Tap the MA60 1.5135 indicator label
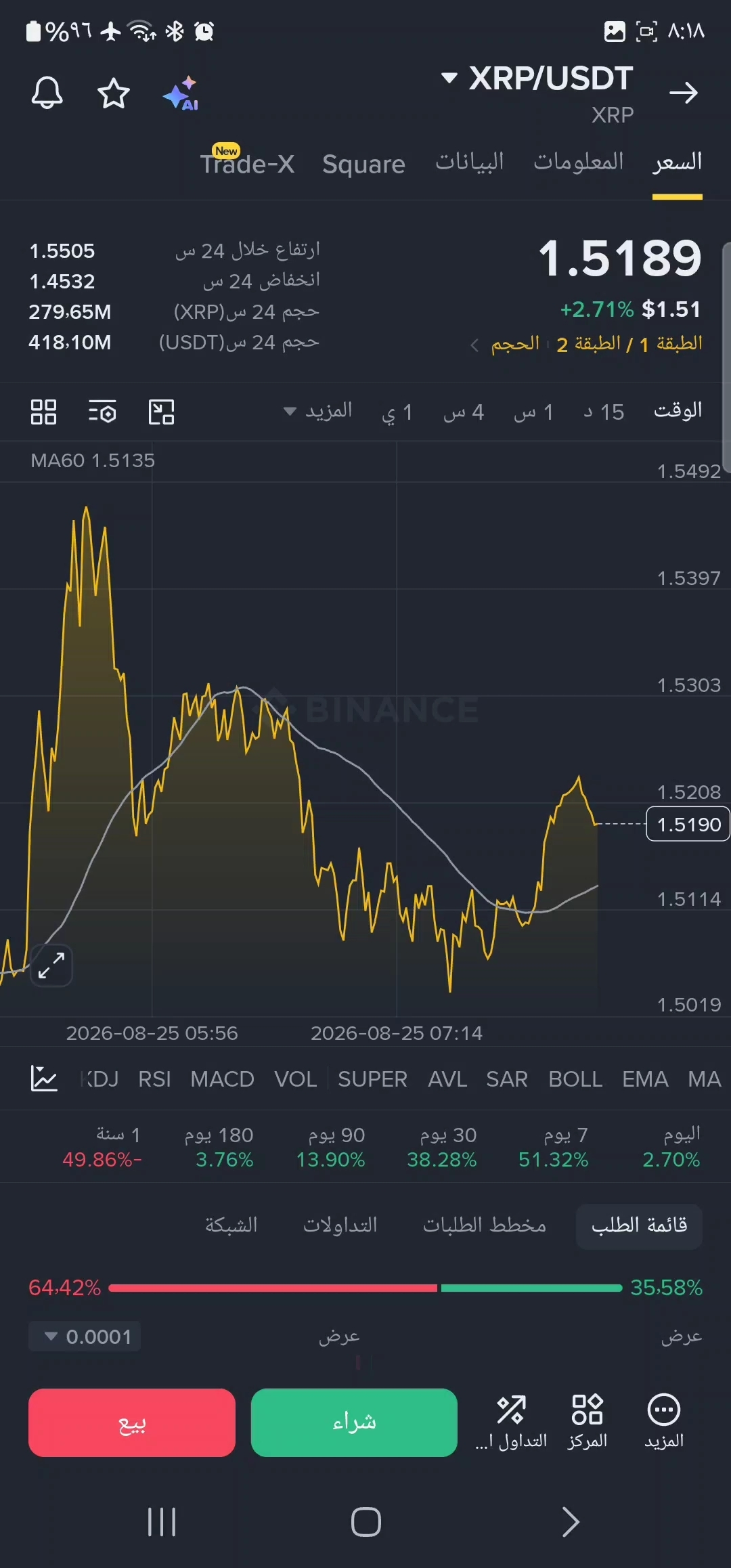This screenshot has height=1568, width=731. (93, 460)
